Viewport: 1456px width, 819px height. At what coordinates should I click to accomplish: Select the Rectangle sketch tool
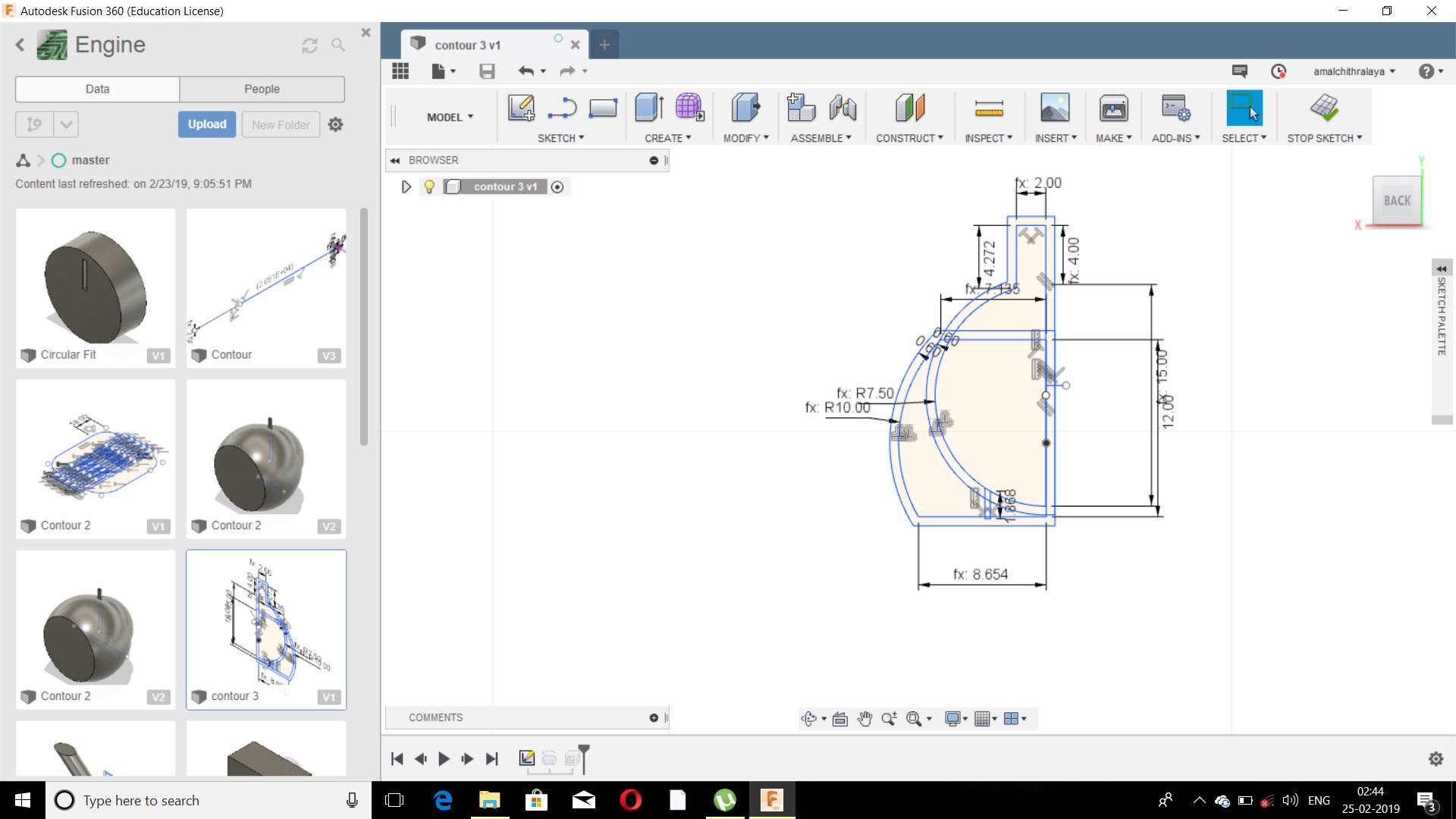coord(603,108)
